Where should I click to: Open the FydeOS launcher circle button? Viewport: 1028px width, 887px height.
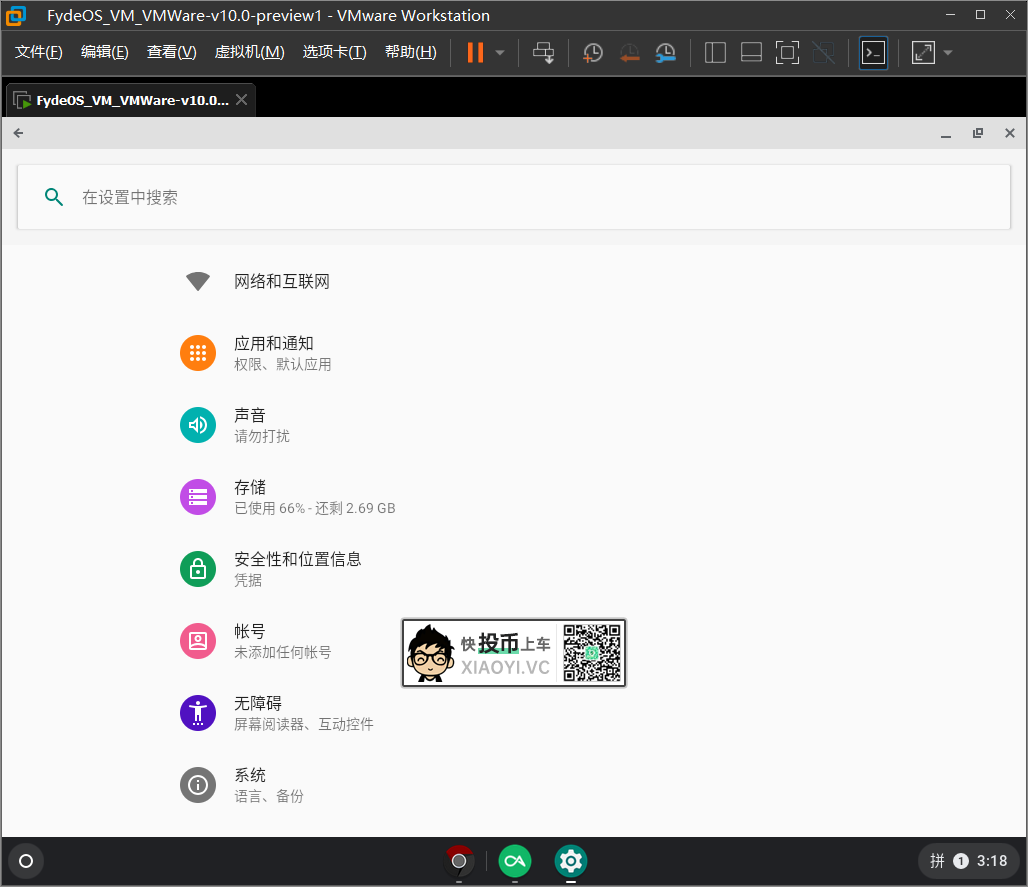[26, 861]
